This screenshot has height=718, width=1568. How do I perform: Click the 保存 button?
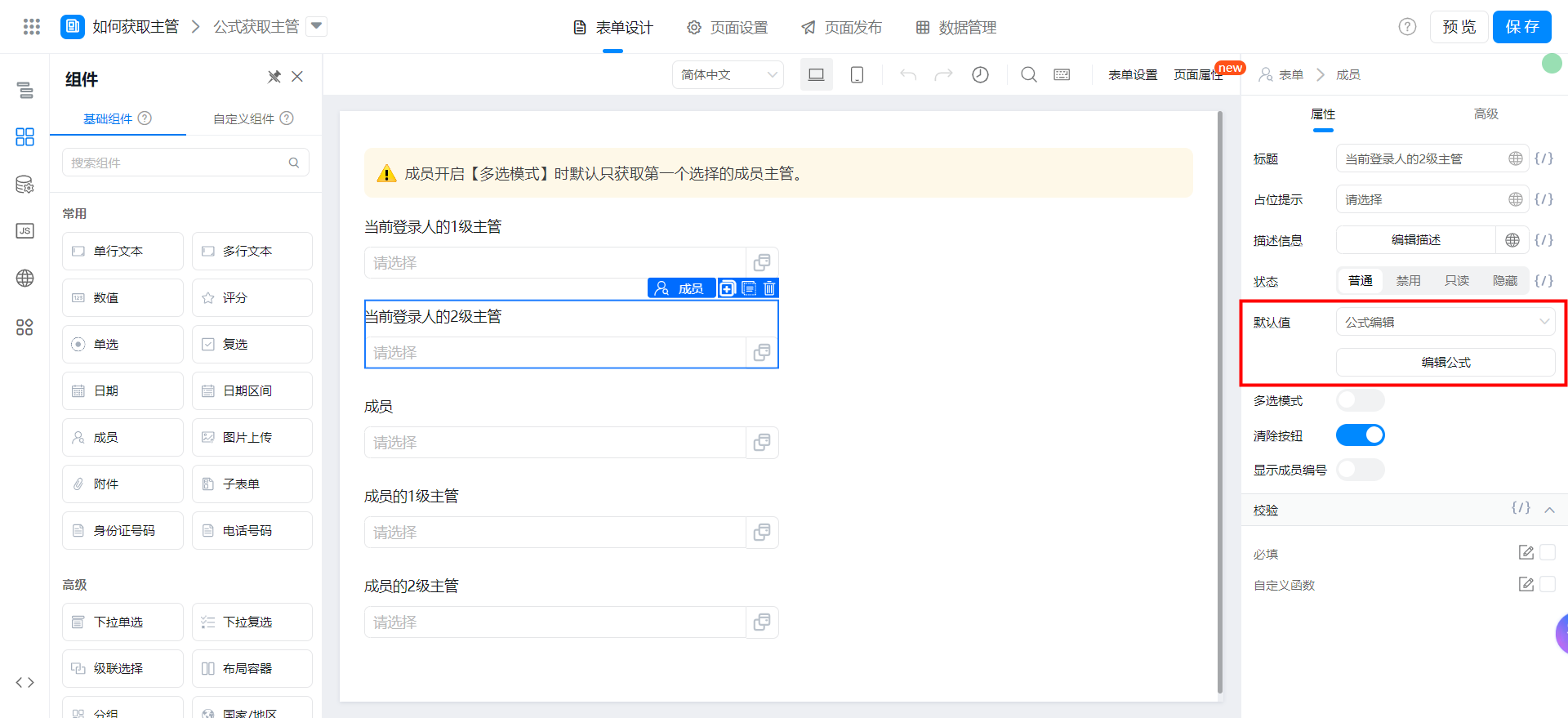click(x=1522, y=27)
